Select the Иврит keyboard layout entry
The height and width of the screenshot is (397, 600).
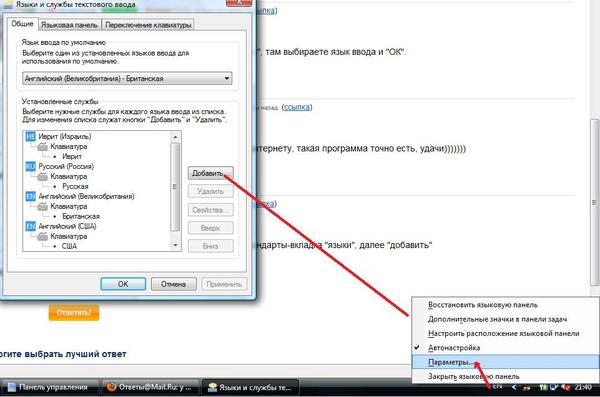[x=72, y=157]
